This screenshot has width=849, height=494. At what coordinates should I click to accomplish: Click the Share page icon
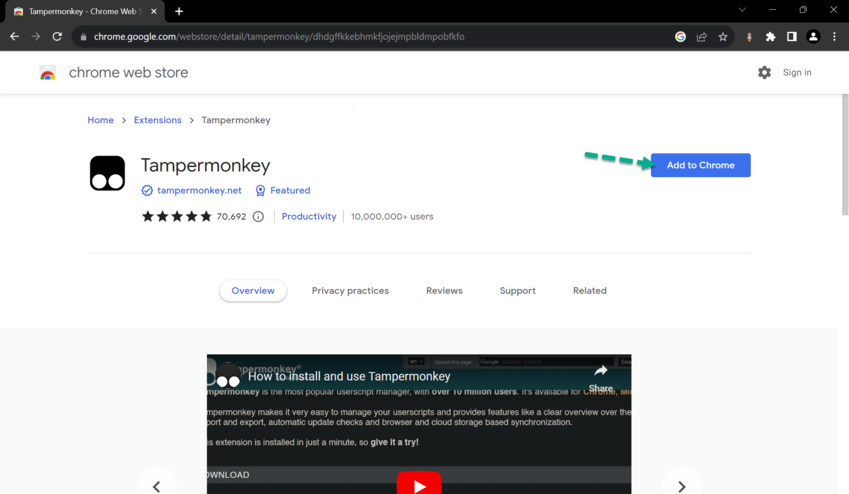[702, 36]
